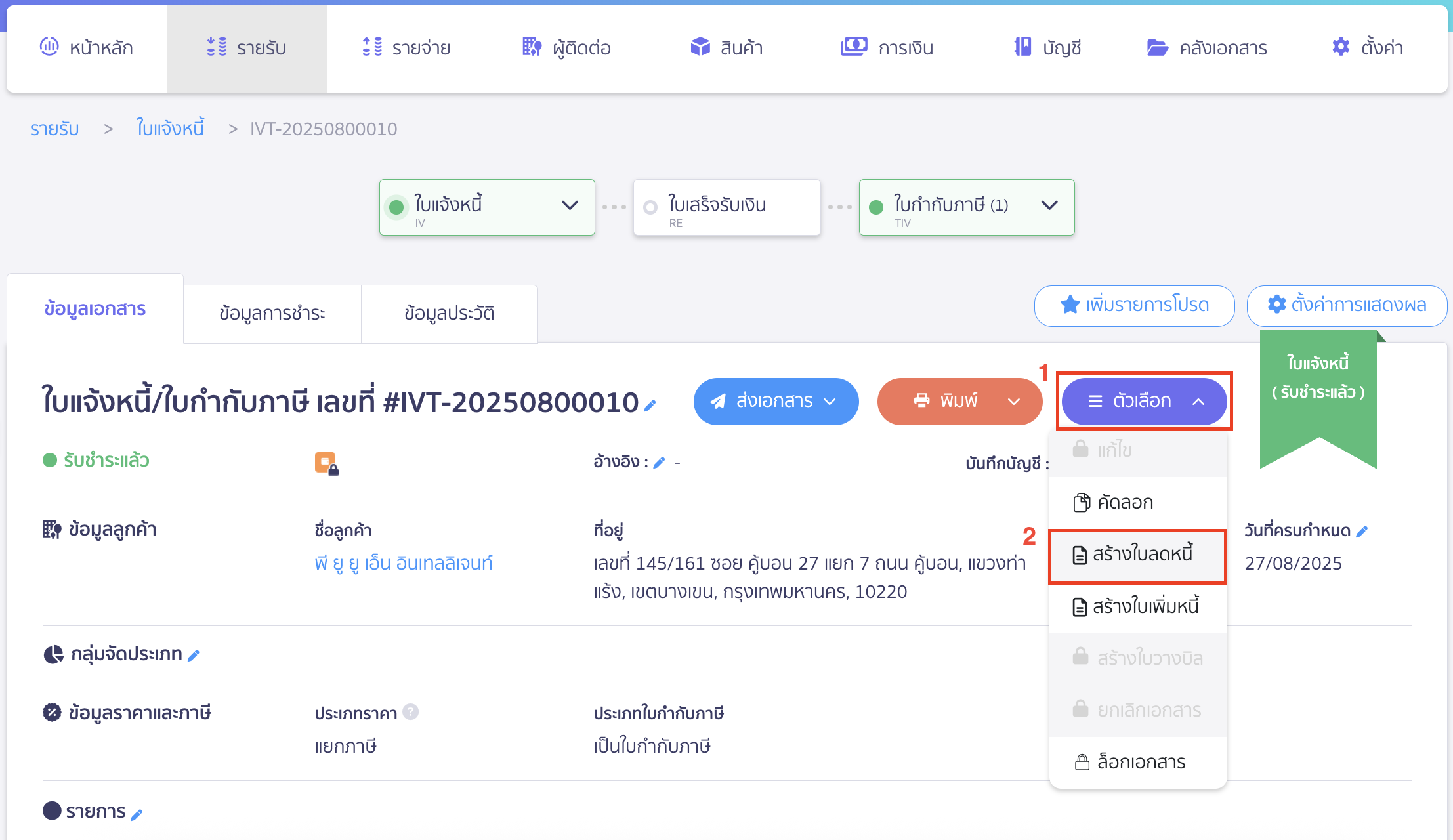Click the green ใบแจ้งหนี้ paid ribbon
Viewport: 1453px width, 840px height.
1318,400
